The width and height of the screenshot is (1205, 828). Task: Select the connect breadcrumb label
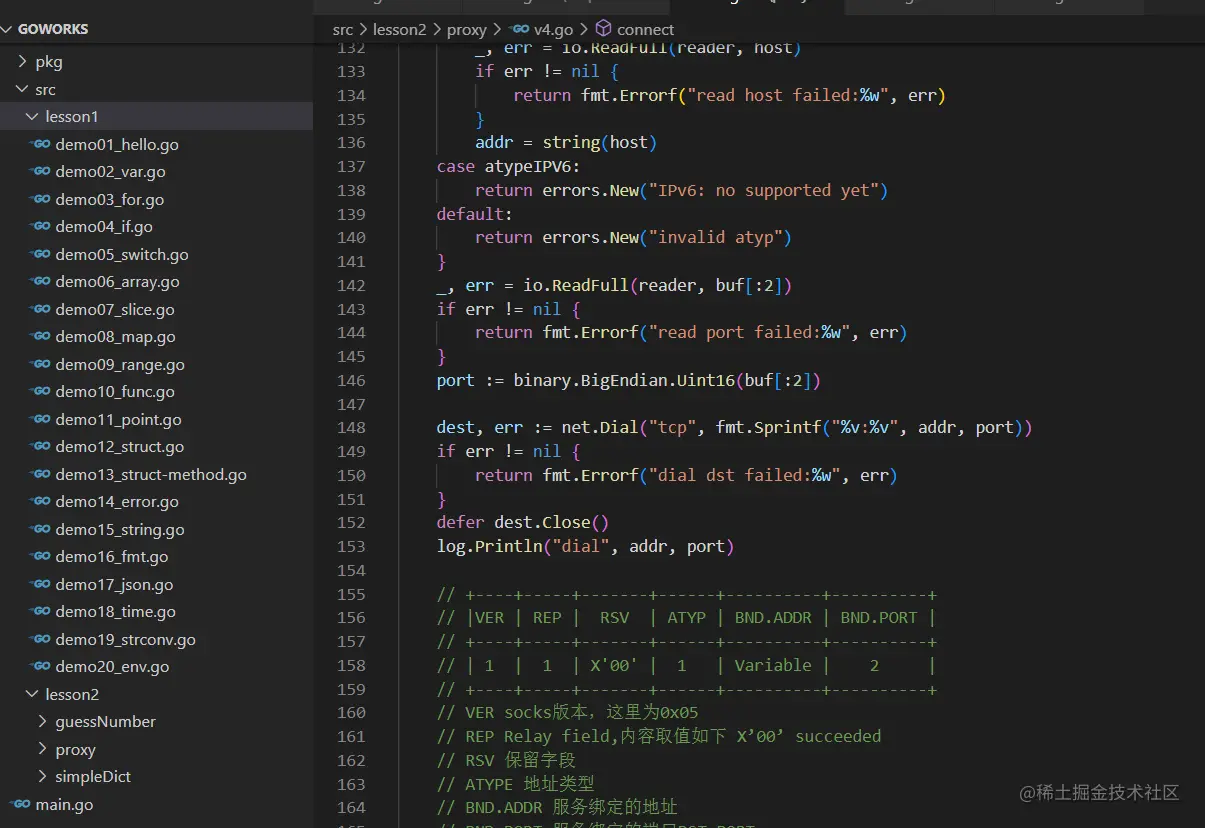(x=645, y=30)
